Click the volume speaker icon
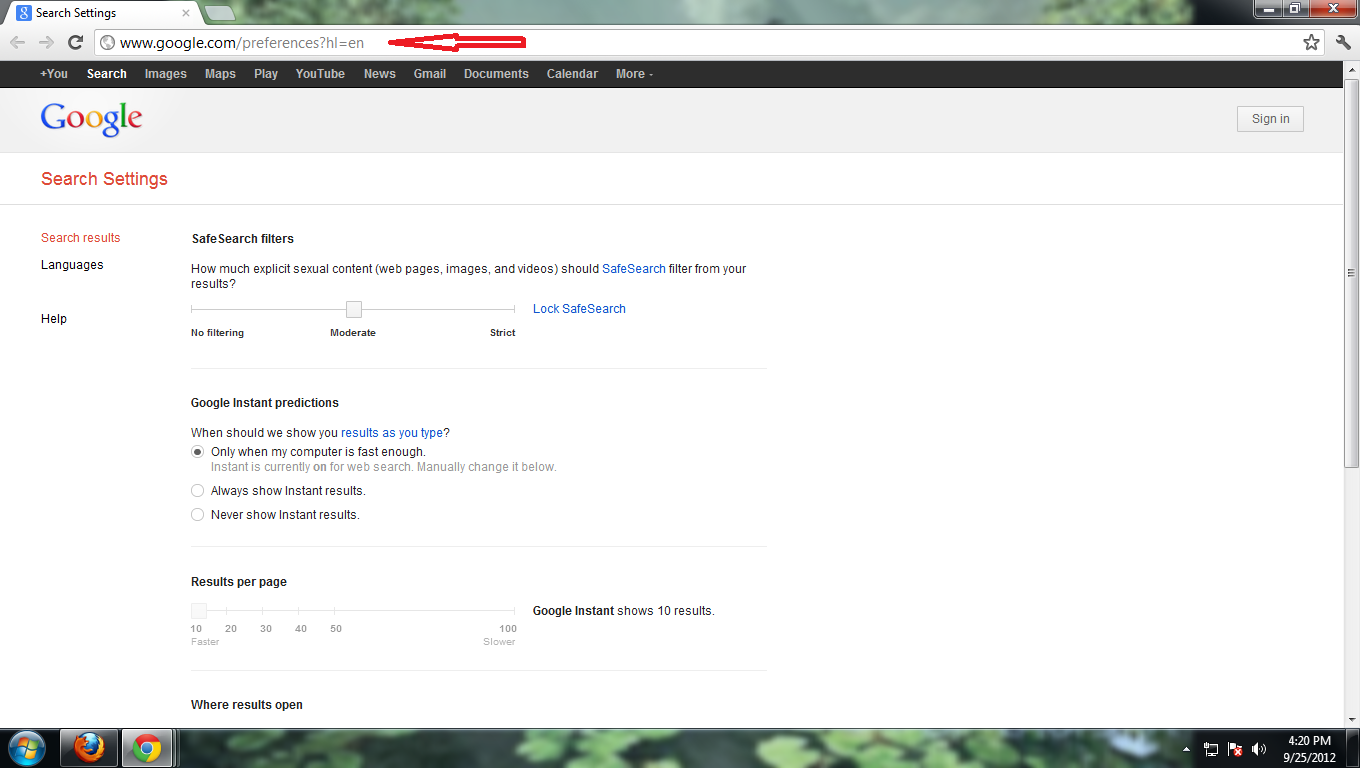This screenshot has width=1360, height=768. pos(1259,749)
